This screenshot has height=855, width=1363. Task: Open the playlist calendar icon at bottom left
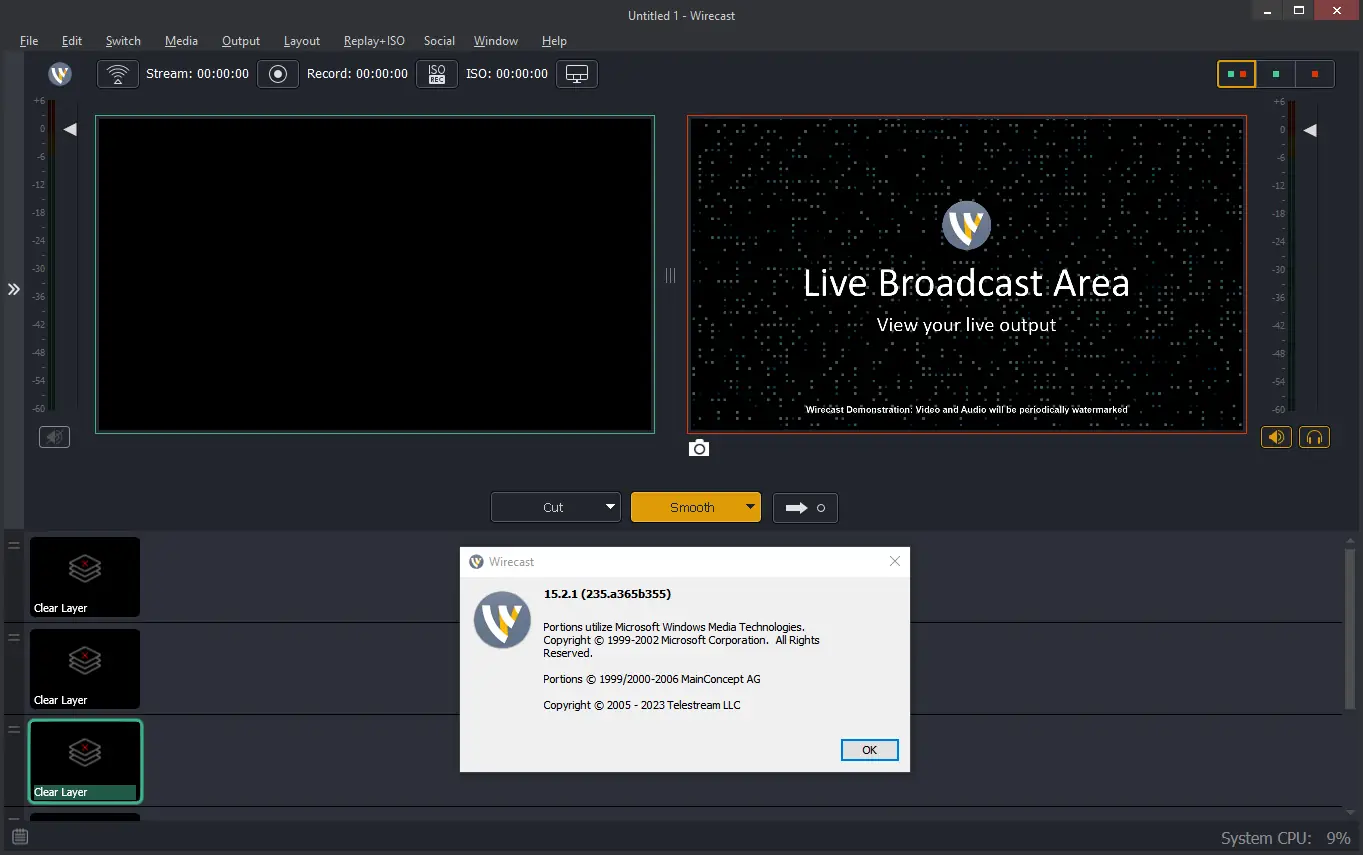click(x=20, y=837)
